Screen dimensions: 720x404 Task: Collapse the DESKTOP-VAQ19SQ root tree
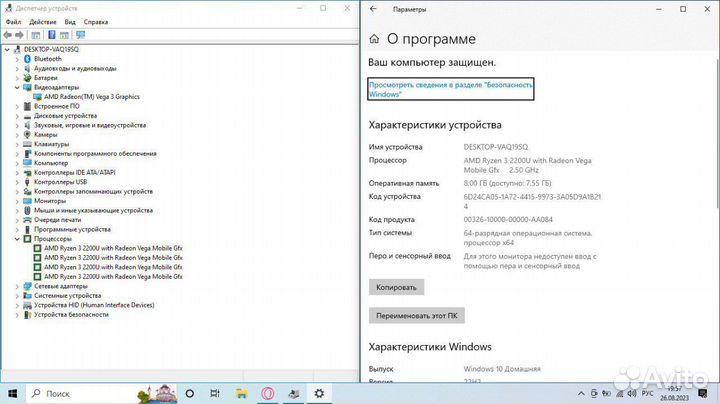7,49
